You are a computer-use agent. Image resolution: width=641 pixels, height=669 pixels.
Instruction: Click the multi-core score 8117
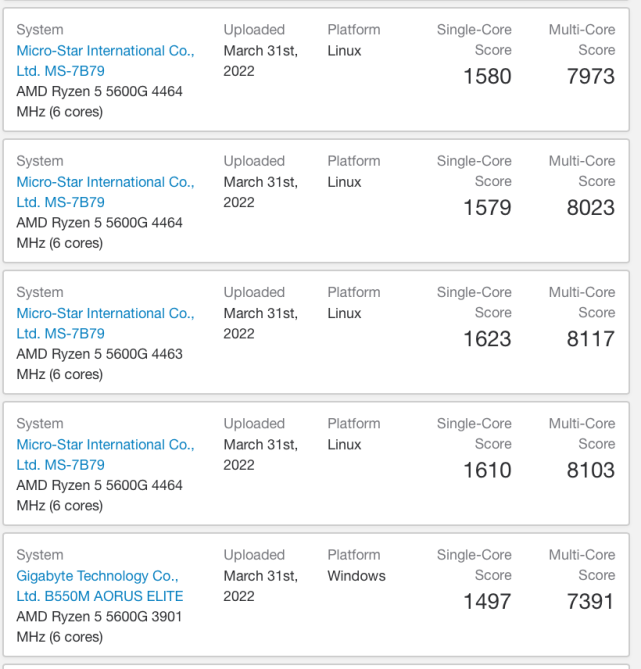click(x=590, y=339)
